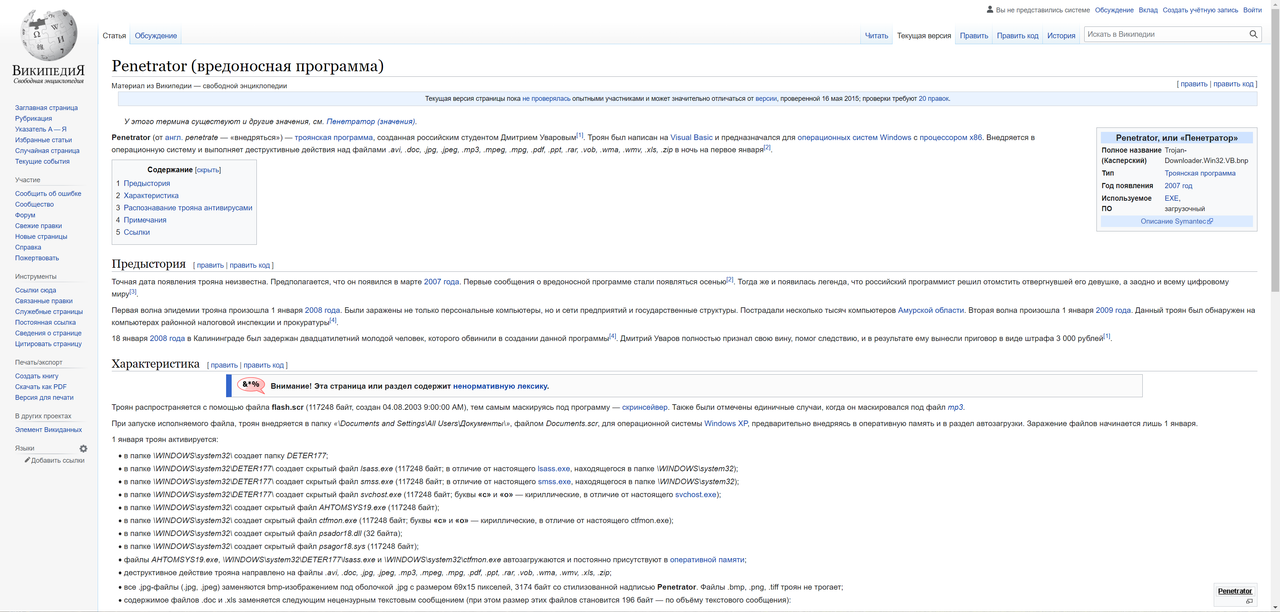Open the Править tab

coord(974,36)
